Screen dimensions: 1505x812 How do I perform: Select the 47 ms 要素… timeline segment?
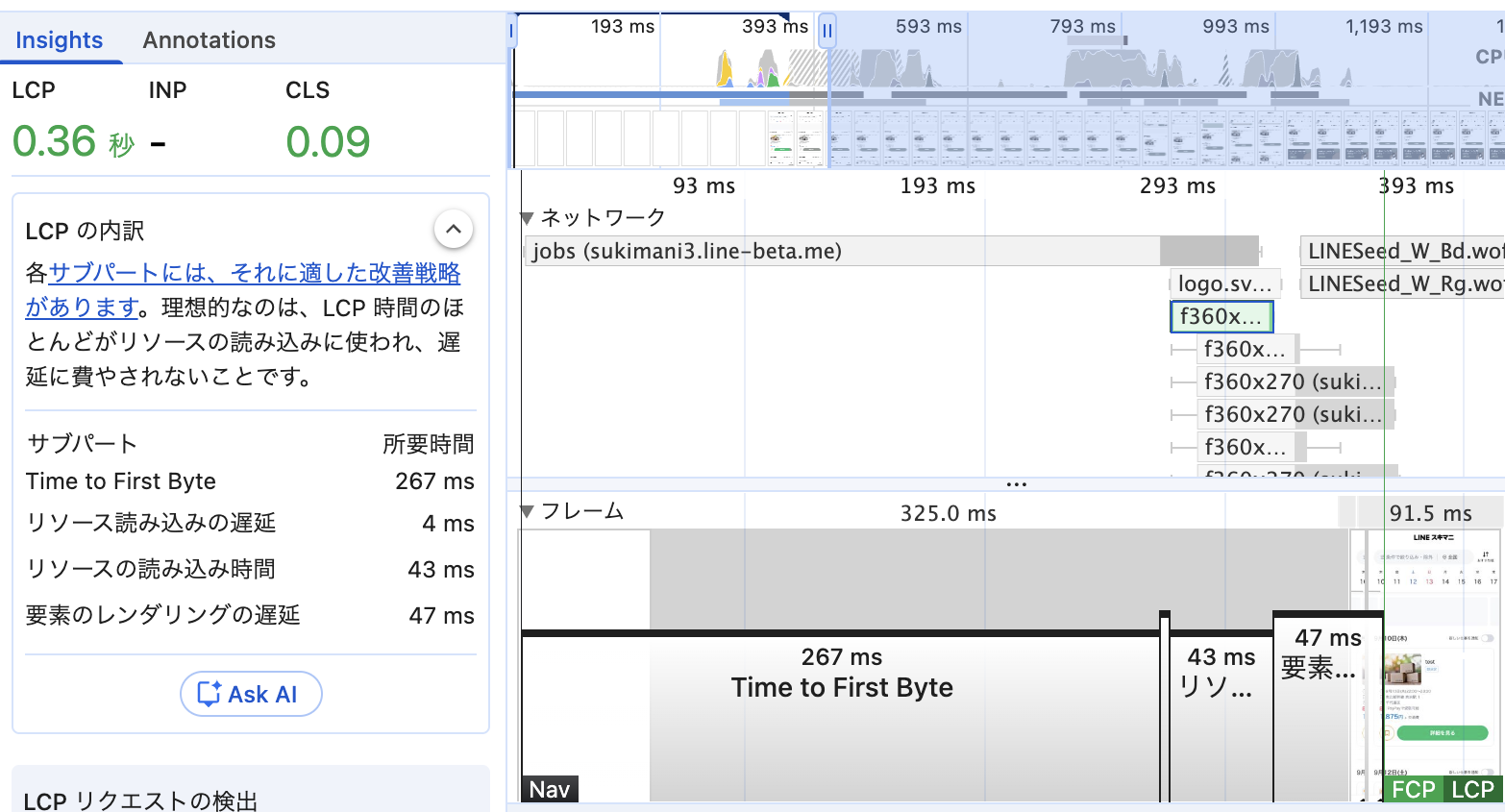[x=1328, y=706]
